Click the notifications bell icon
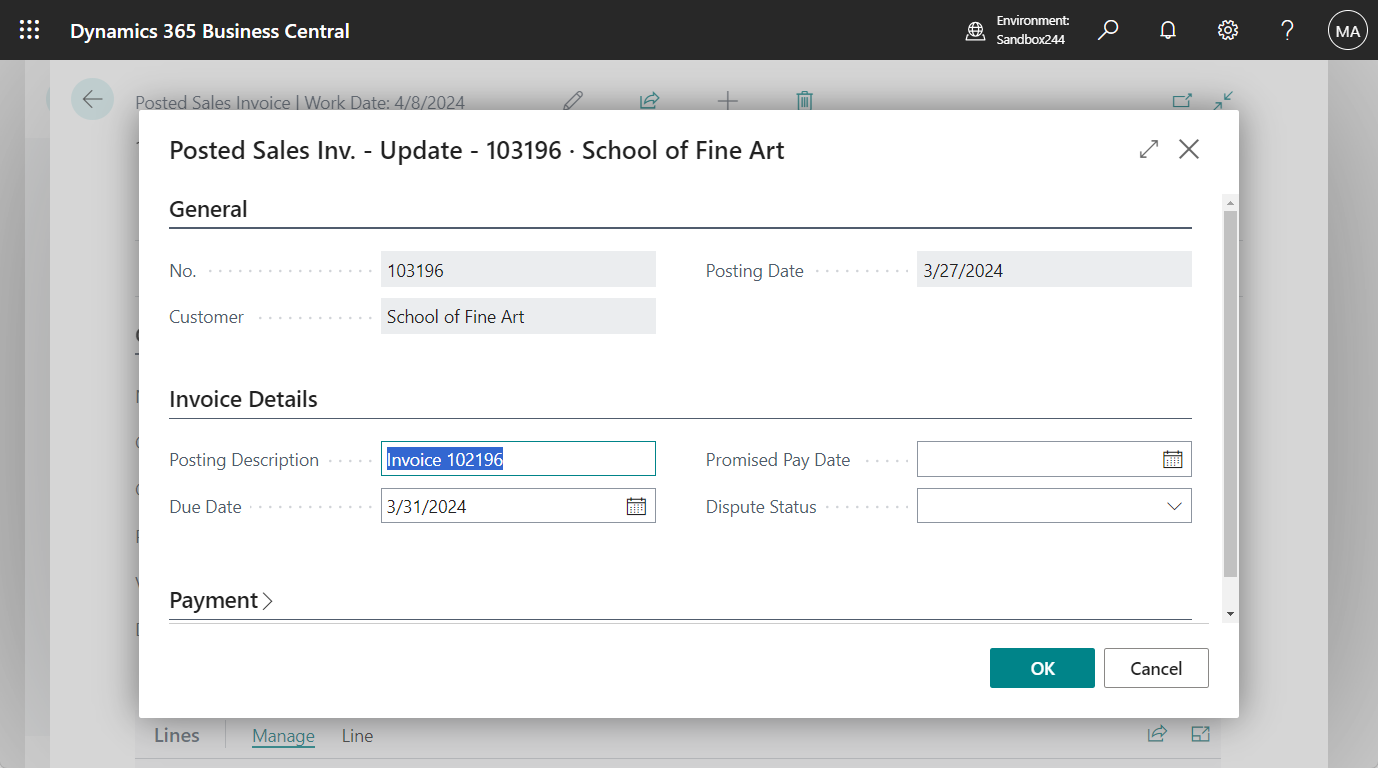 (1167, 30)
